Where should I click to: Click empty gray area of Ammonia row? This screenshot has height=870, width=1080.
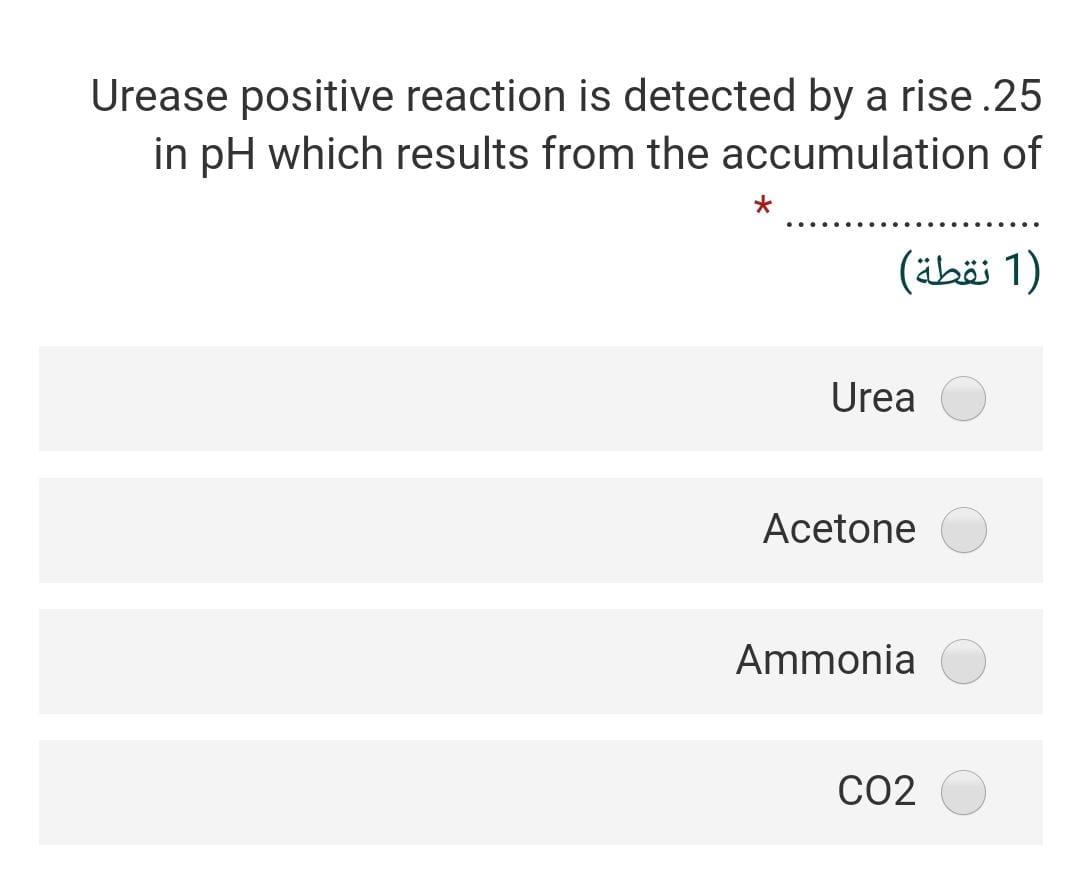coord(400,661)
